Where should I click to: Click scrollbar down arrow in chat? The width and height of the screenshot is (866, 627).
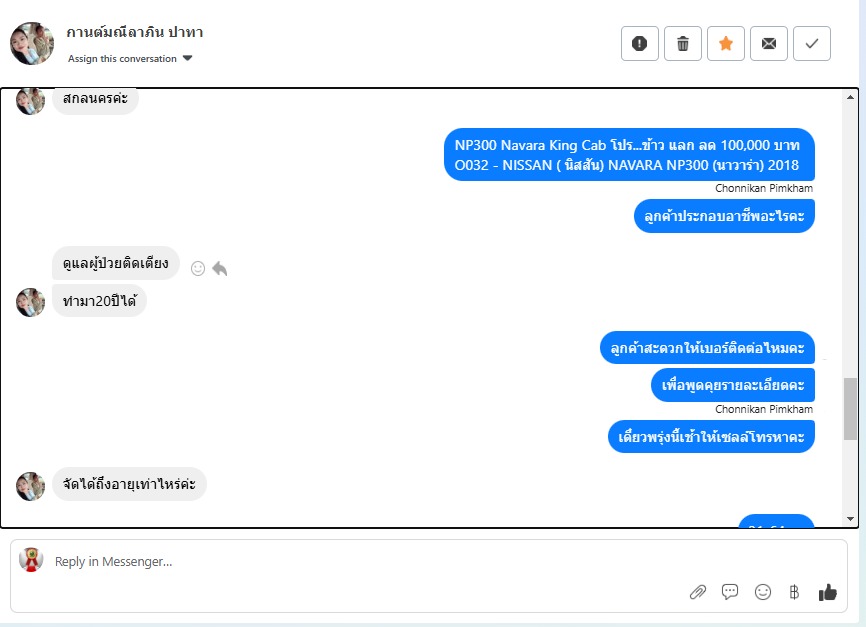(850, 519)
